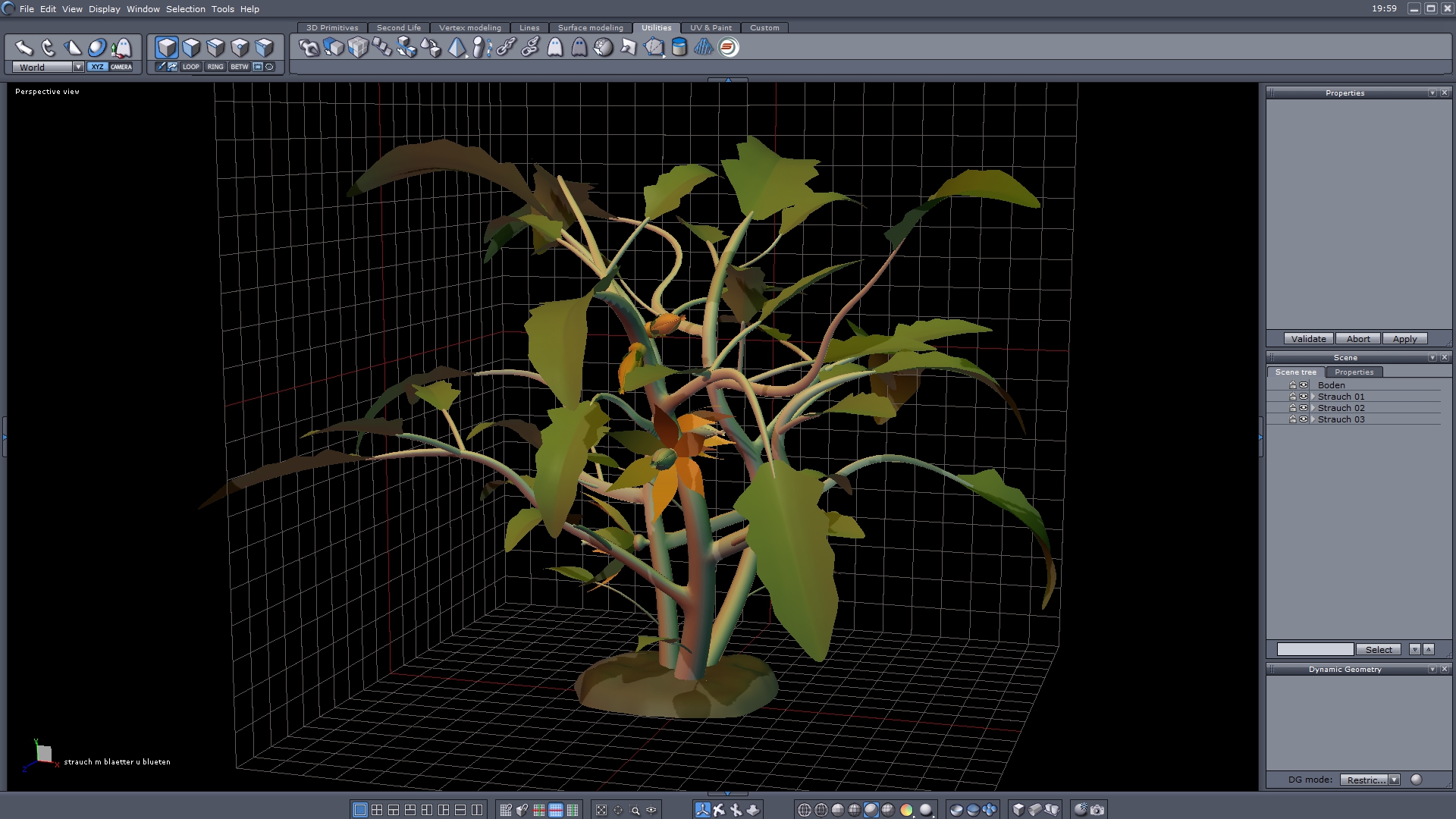
Task: Click the chain link utility icon
Action: coord(506,48)
